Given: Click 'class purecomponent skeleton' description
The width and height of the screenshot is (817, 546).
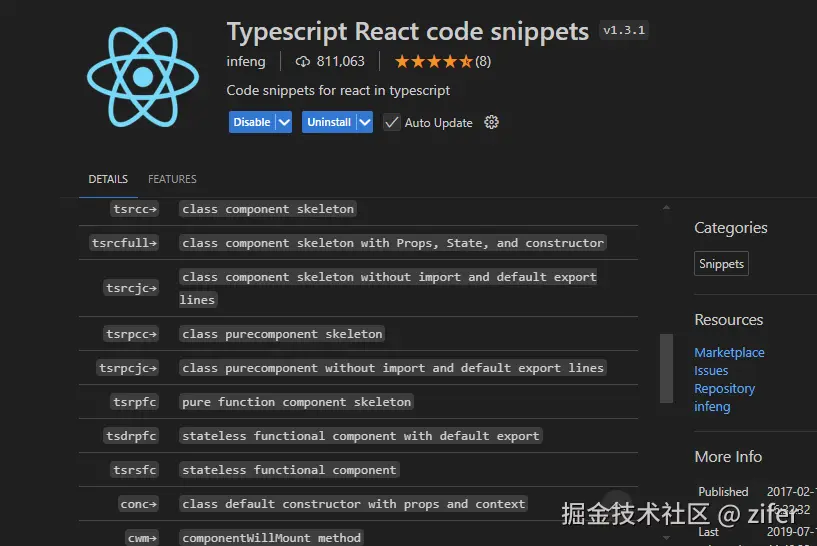Looking at the screenshot, I should coord(282,334).
